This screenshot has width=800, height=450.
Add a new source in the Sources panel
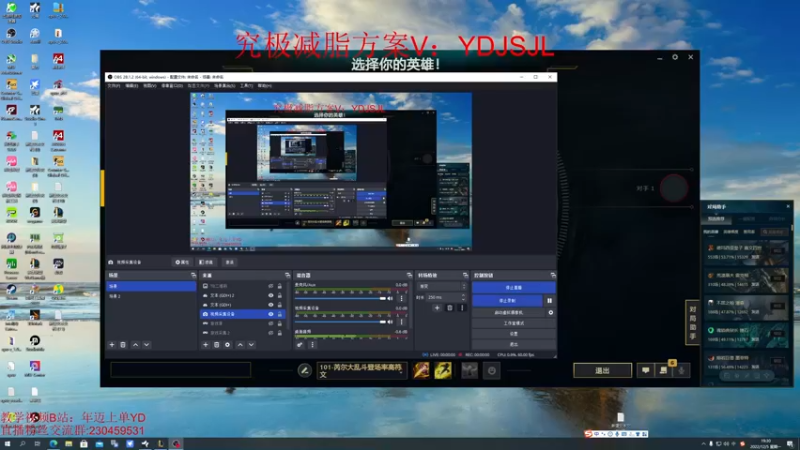point(206,345)
